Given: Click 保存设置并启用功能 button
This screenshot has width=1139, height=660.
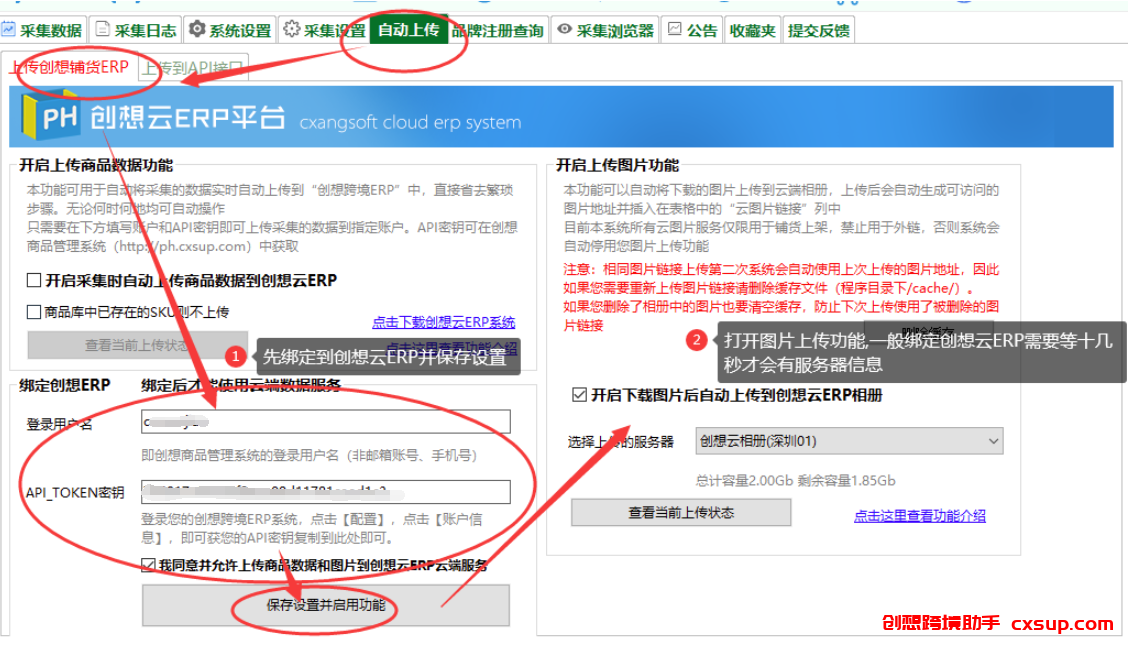Looking at the screenshot, I should coord(325,605).
